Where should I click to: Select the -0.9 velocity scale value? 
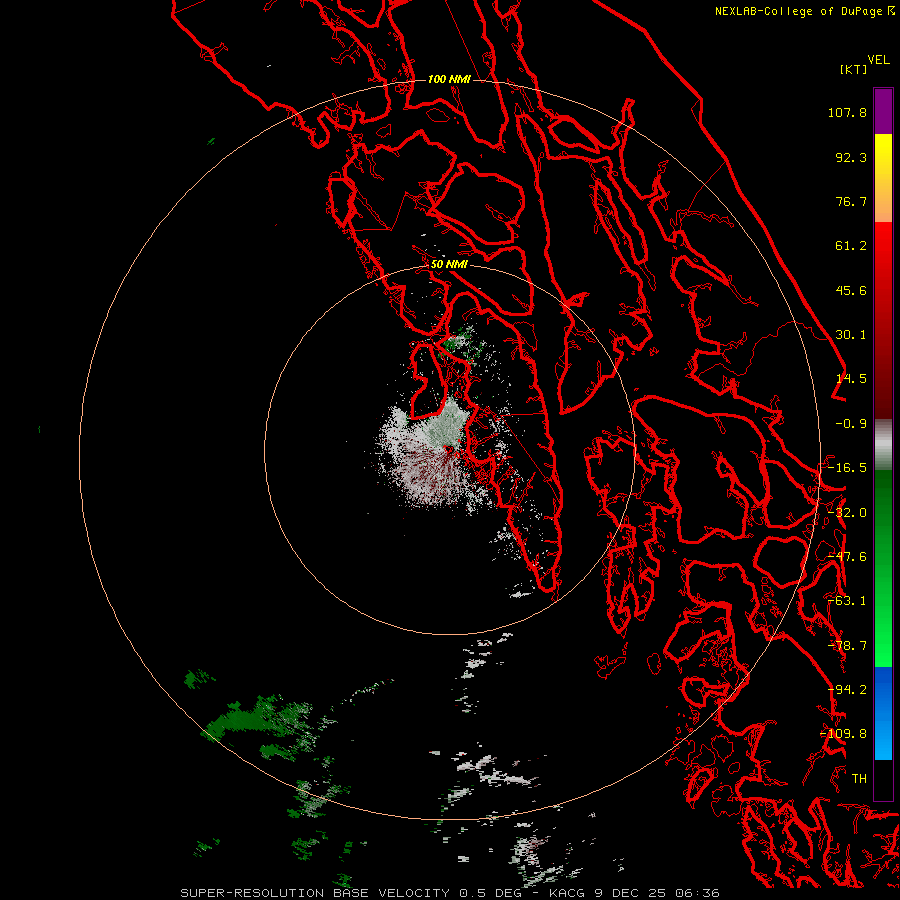(x=851, y=424)
